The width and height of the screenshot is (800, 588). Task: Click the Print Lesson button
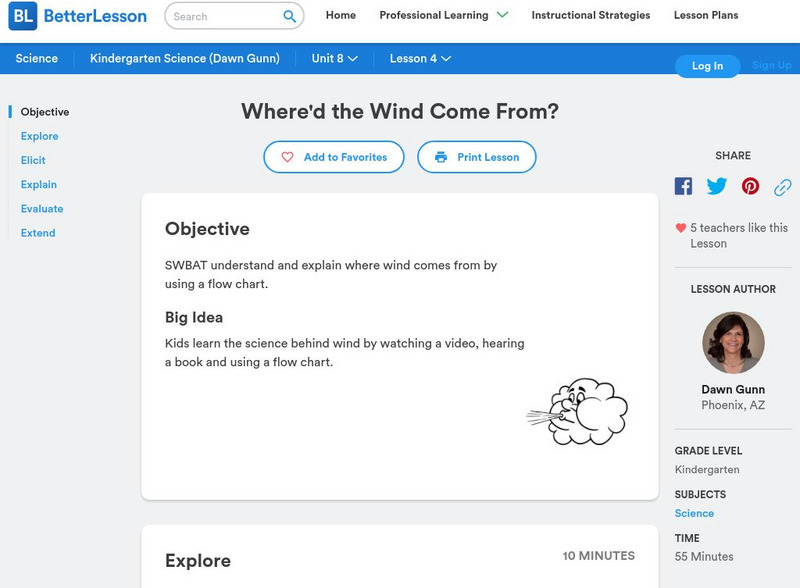click(477, 157)
